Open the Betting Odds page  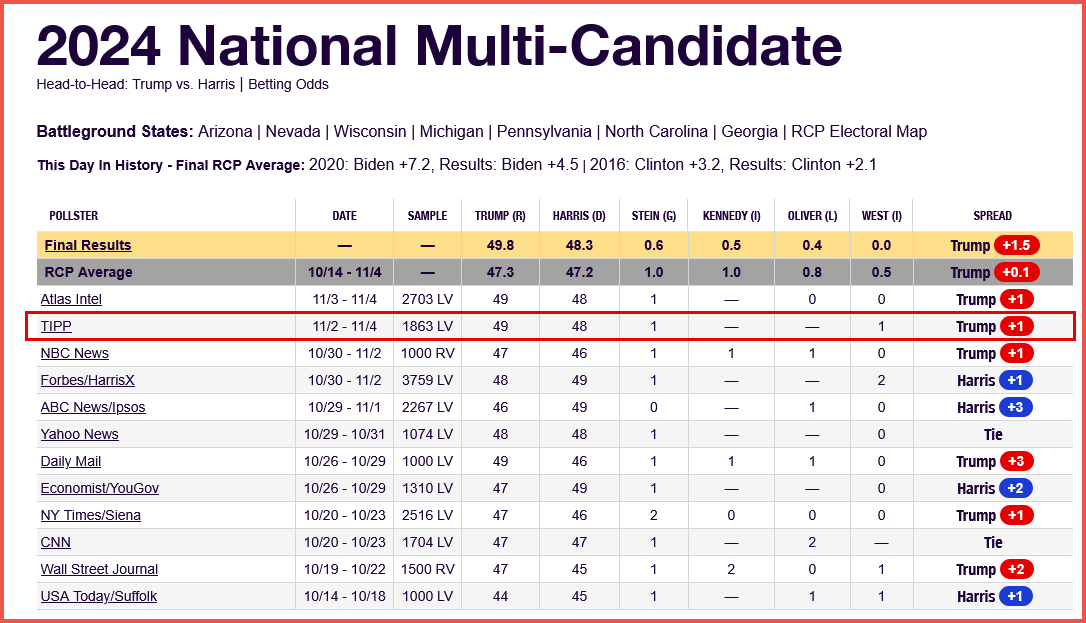click(288, 84)
